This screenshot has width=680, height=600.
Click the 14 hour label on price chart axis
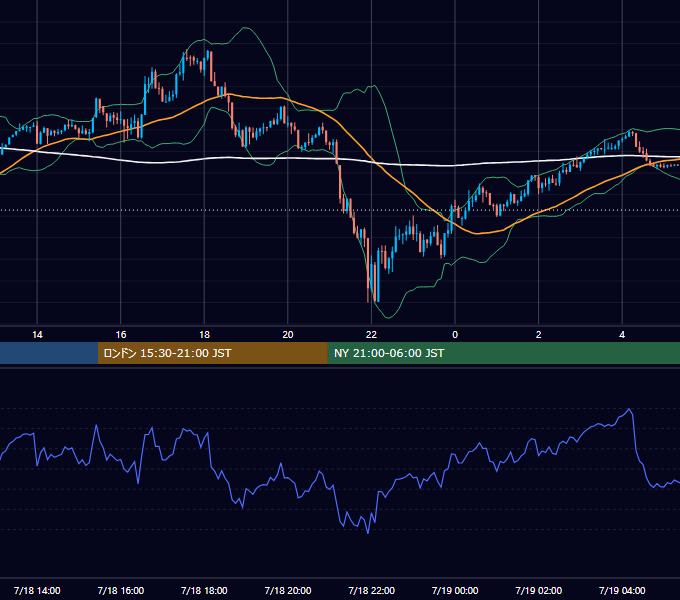point(37,335)
